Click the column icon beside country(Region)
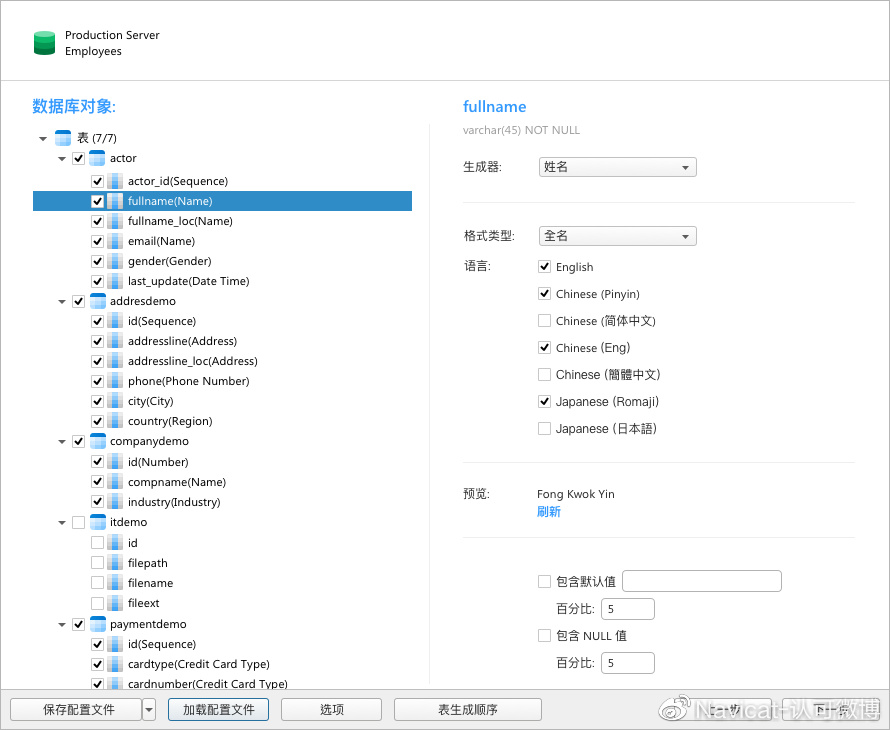890x730 pixels. pyautogui.click(x=115, y=421)
